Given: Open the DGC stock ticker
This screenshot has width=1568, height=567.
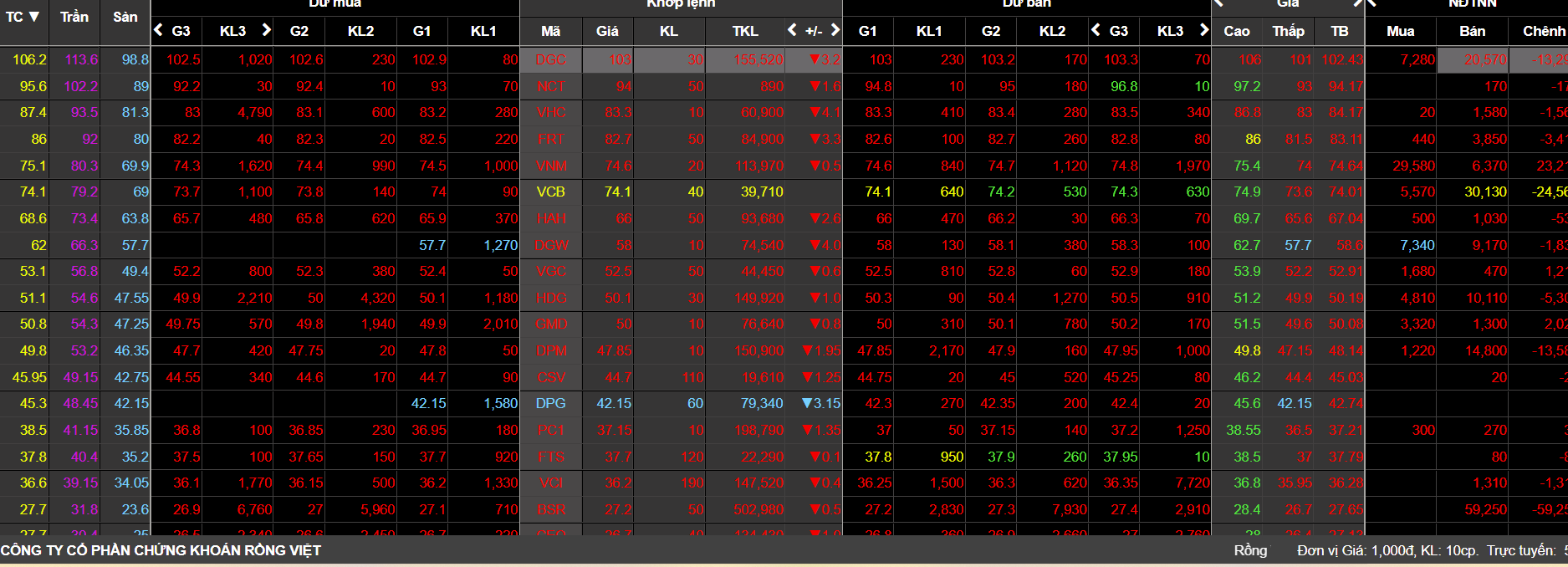Looking at the screenshot, I should tap(550, 60).
